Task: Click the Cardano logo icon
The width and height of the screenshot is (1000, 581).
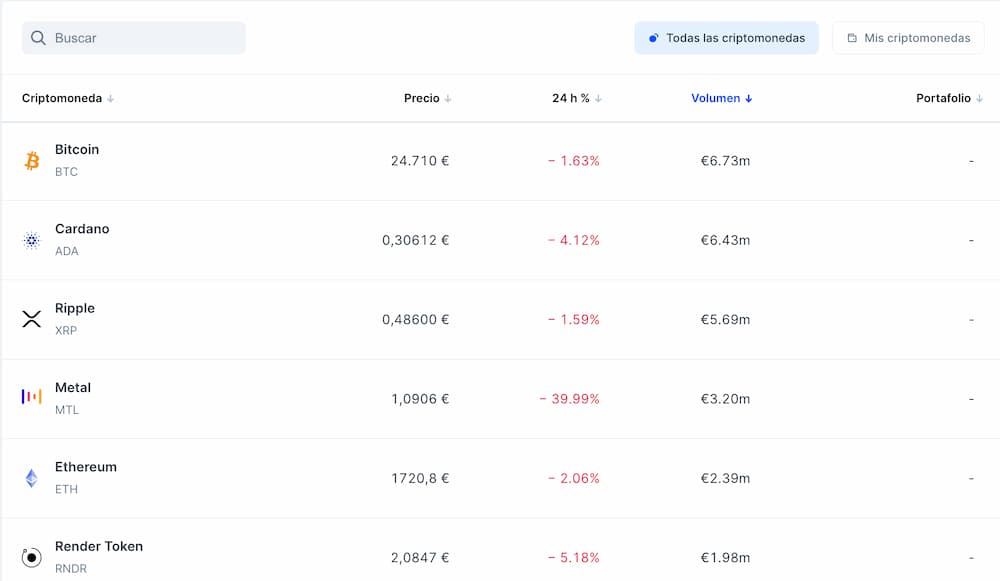Action: [32, 240]
